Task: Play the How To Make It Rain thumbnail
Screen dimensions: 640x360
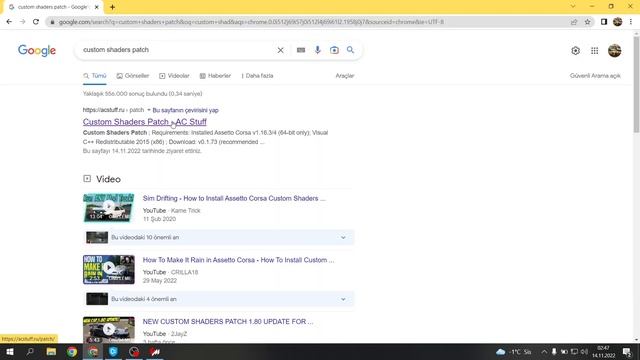Action: coord(109,269)
